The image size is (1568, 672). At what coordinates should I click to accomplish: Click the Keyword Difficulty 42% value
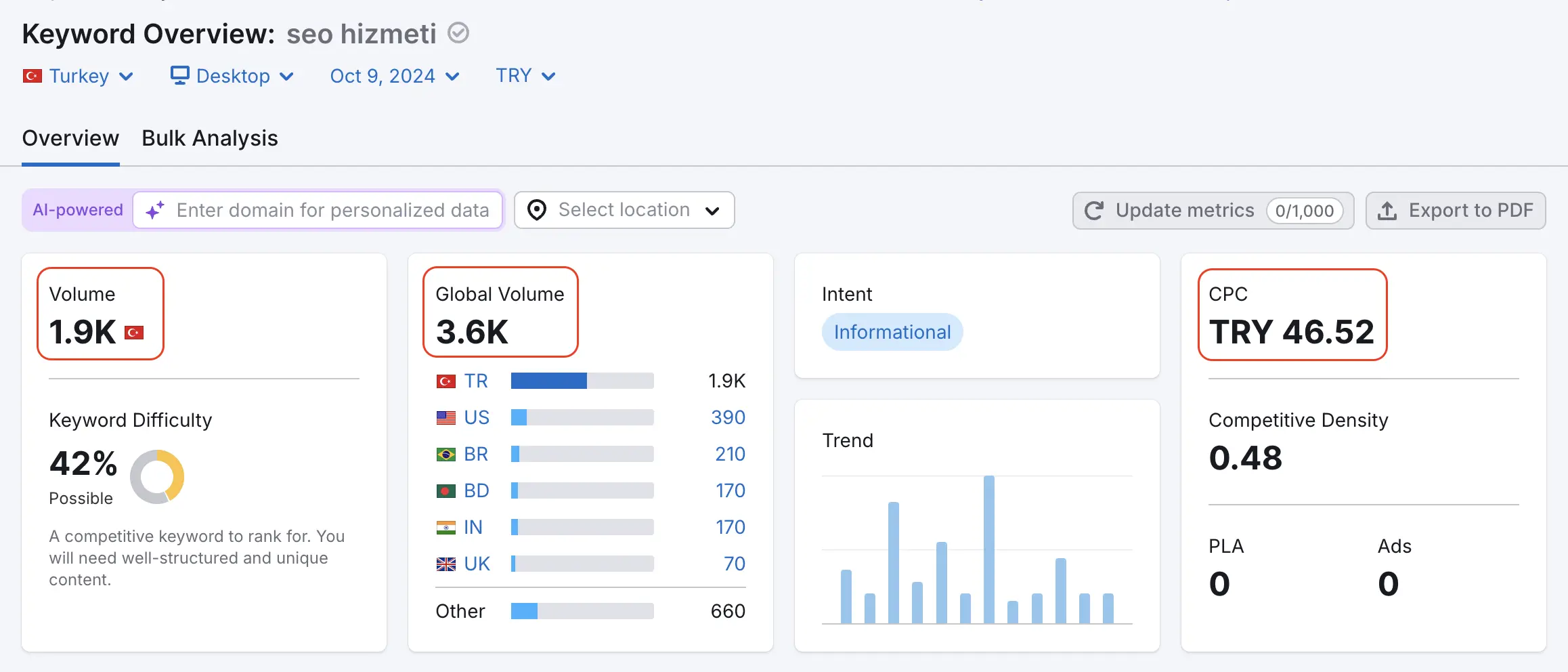tap(83, 463)
